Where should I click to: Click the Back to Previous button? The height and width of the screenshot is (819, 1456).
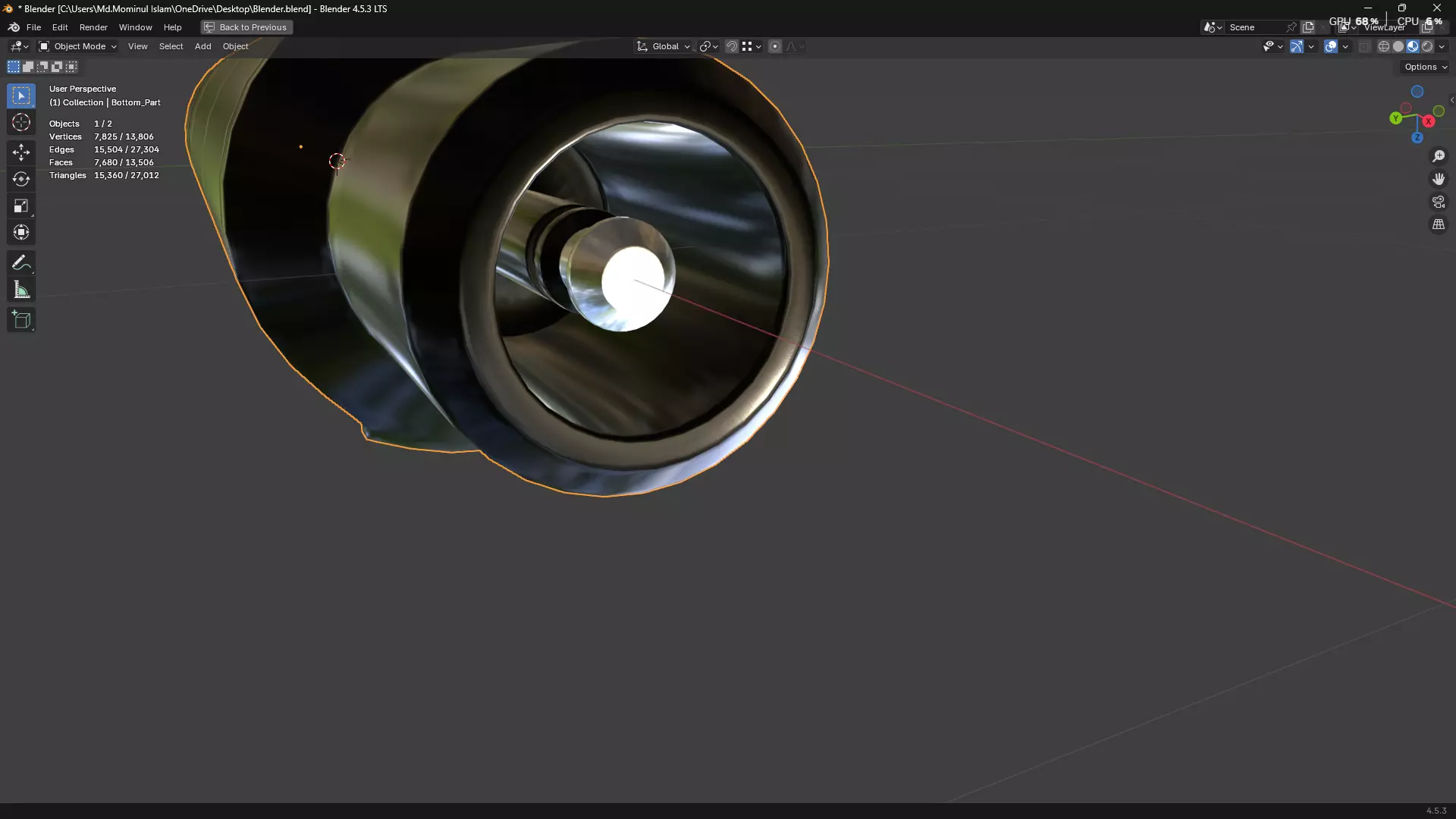coord(246,27)
